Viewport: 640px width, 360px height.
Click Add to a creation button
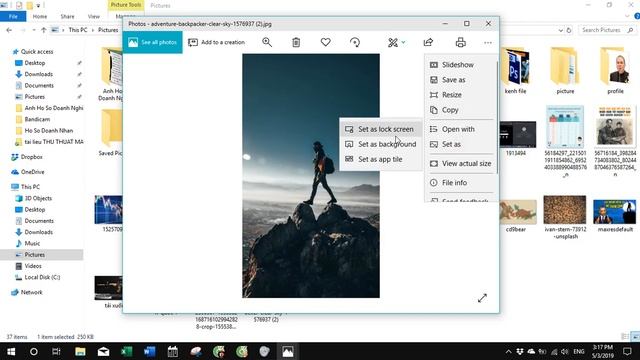pyautogui.click(x=216, y=42)
